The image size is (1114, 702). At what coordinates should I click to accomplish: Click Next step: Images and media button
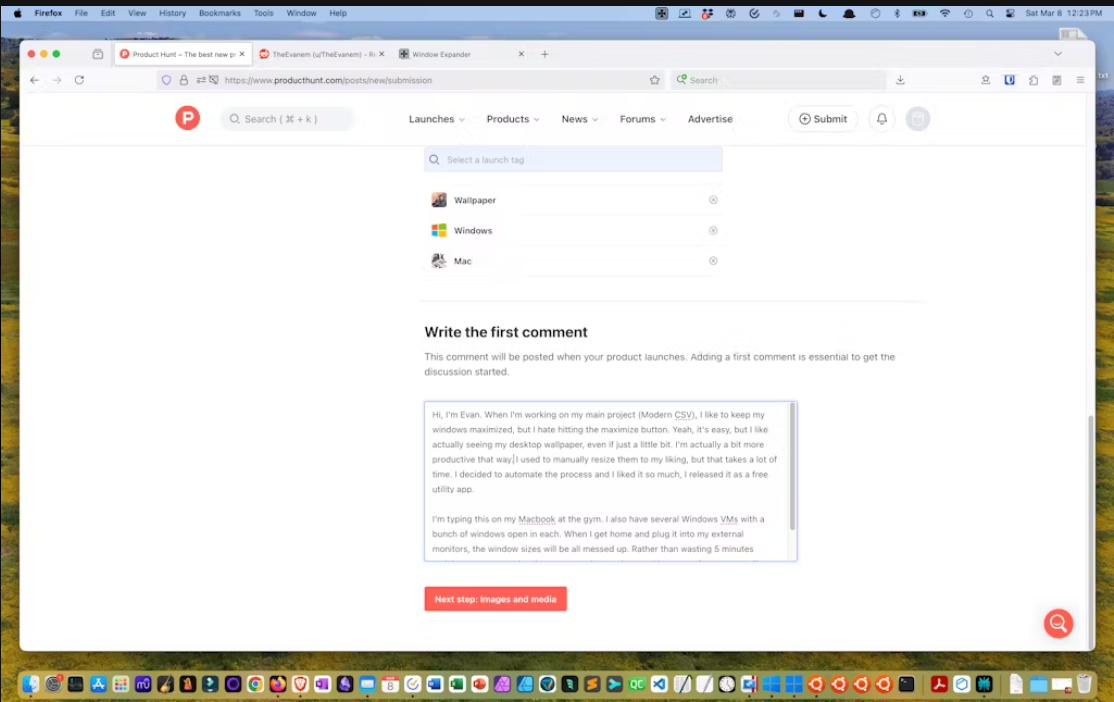click(x=495, y=599)
